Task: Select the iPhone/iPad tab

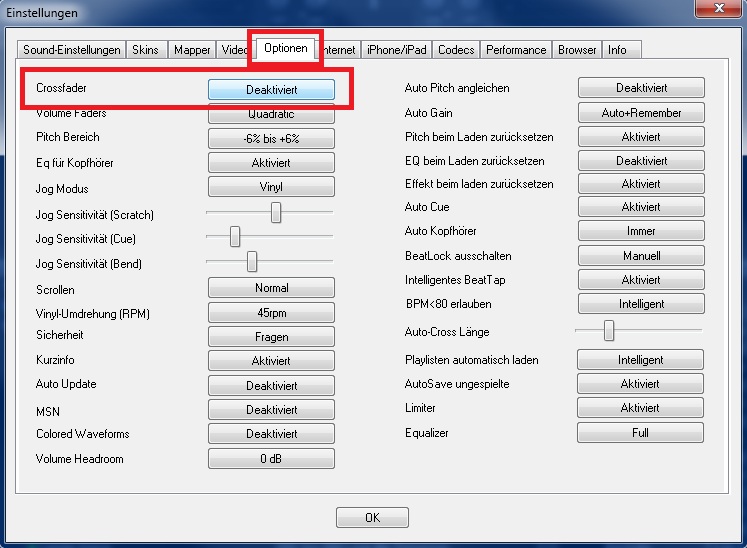Action: 397,50
